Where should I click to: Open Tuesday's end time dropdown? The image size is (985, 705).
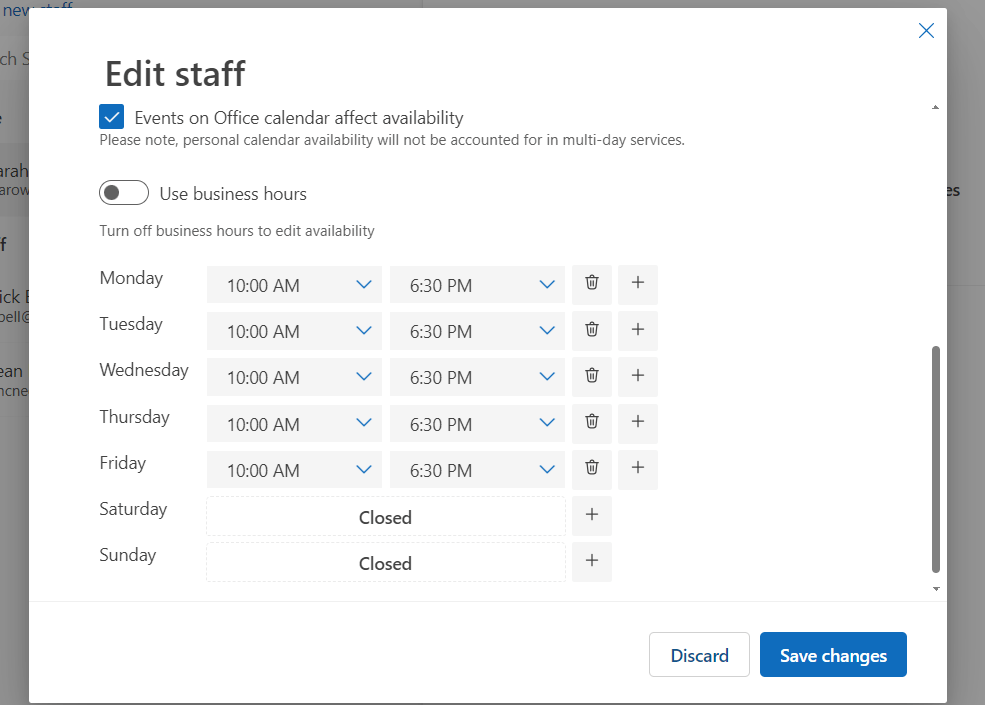(x=477, y=331)
